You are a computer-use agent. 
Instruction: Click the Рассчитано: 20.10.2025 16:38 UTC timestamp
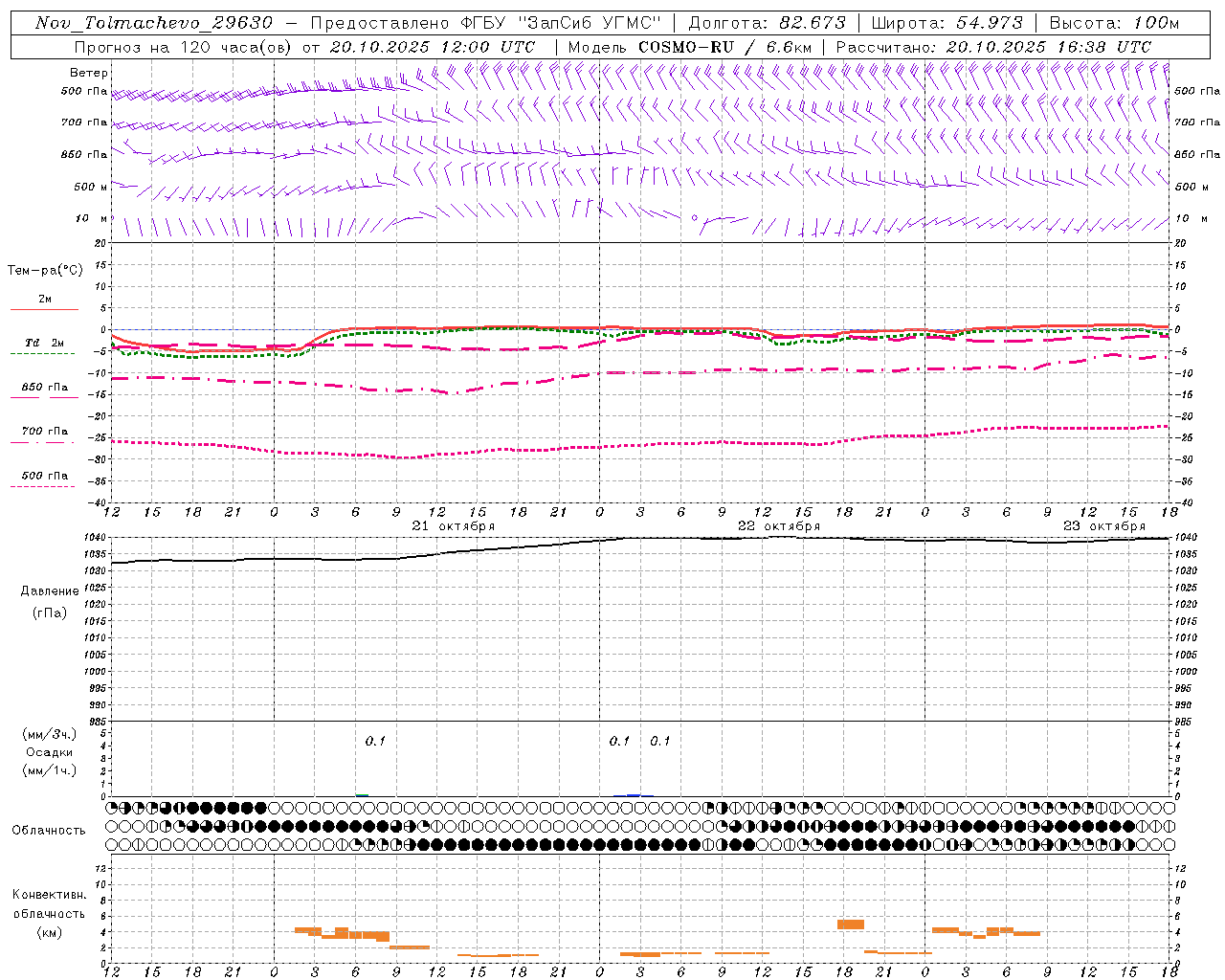coord(993,47)
